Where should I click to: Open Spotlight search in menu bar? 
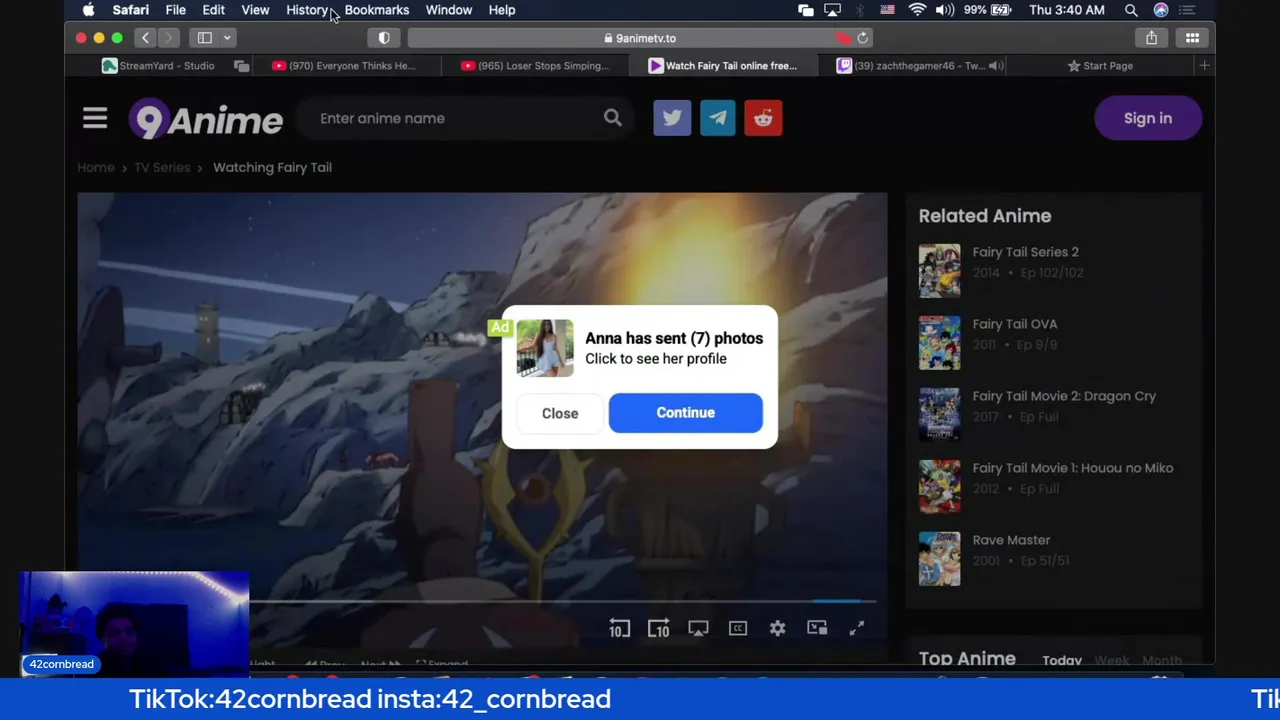1131,10
